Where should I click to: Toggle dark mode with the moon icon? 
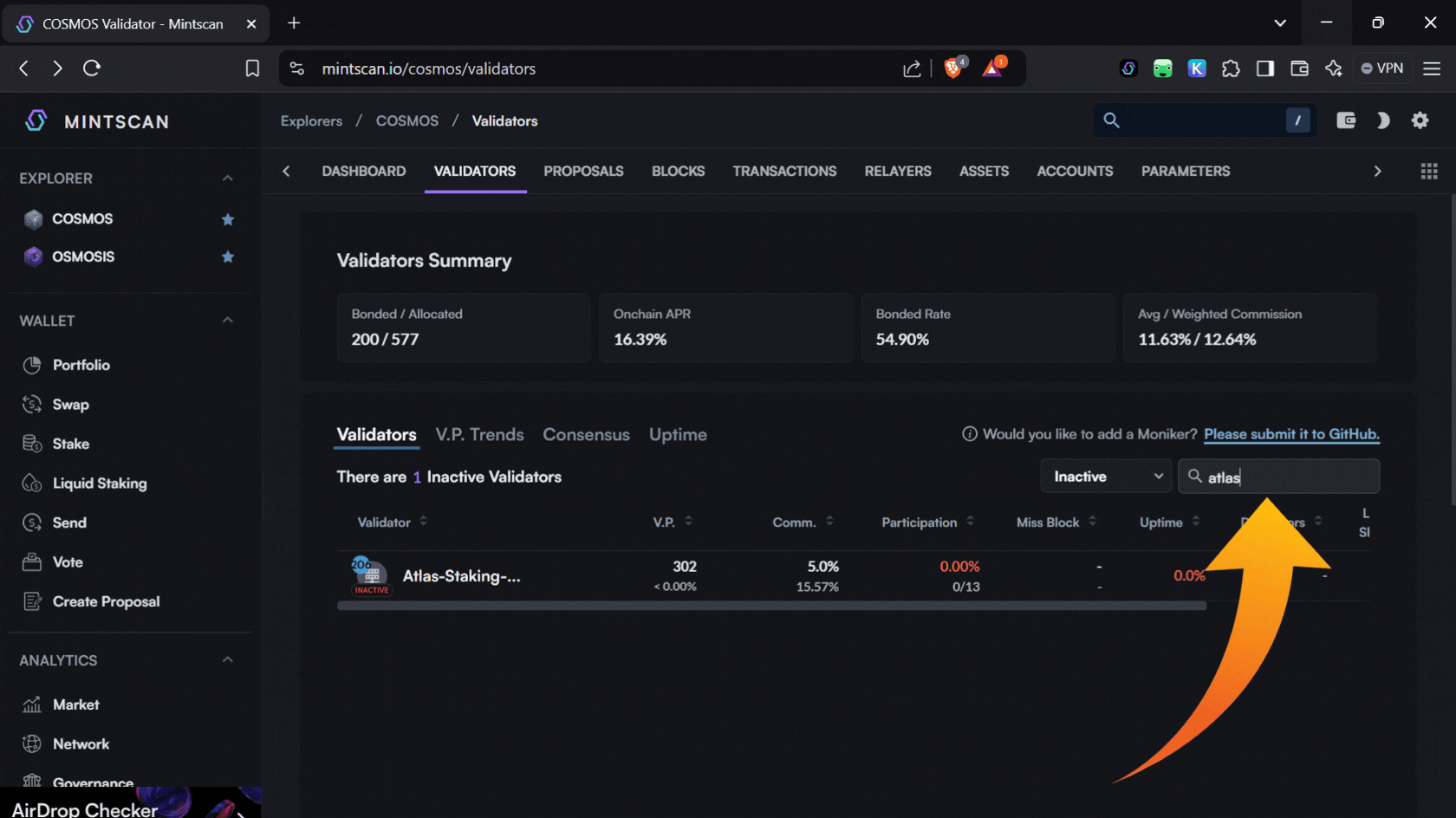click(x=1383, y=120)
